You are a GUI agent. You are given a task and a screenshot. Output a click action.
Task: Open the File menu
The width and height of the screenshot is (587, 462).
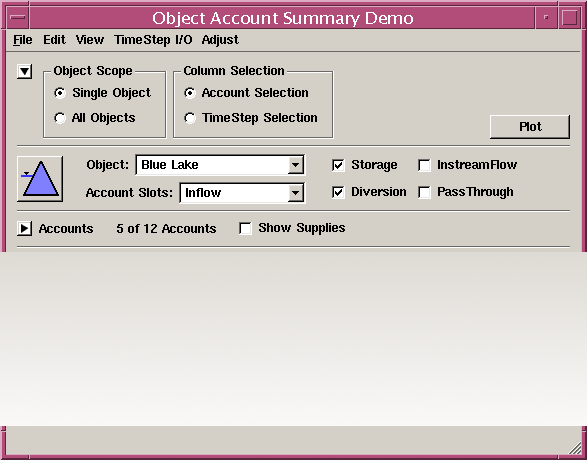[x=23, y=40]
